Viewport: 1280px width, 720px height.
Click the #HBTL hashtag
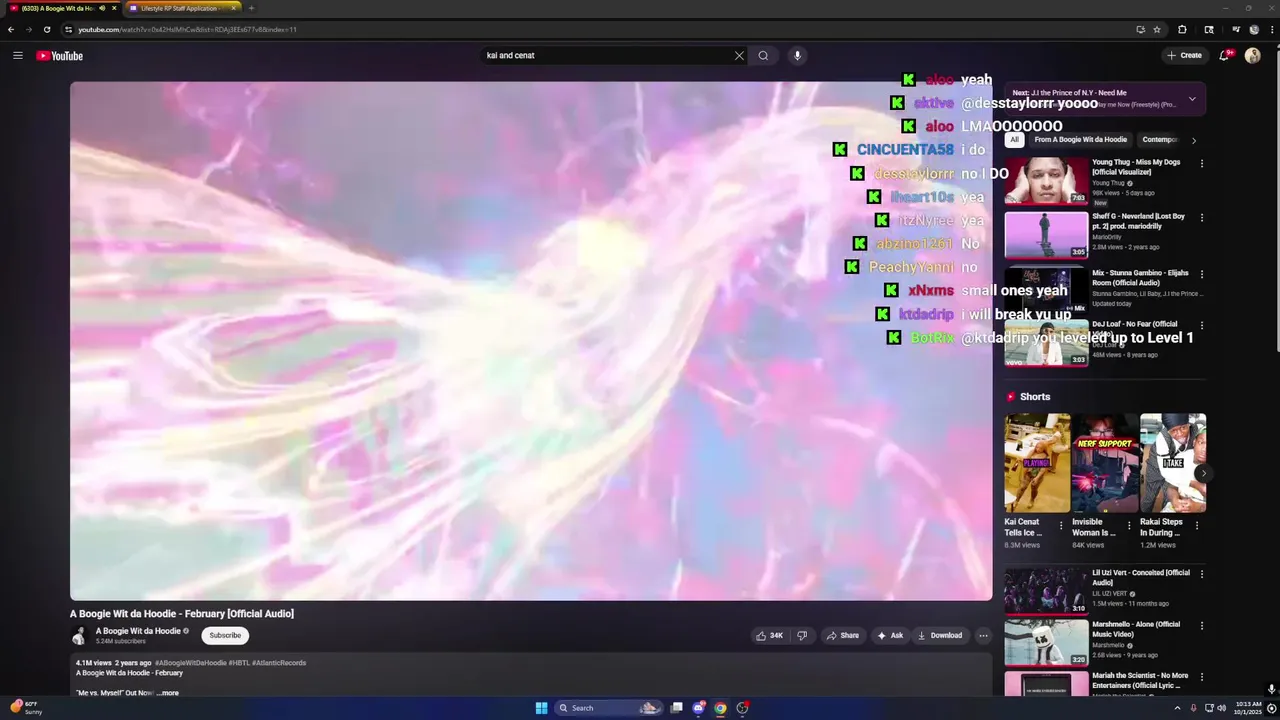(238, 663)
